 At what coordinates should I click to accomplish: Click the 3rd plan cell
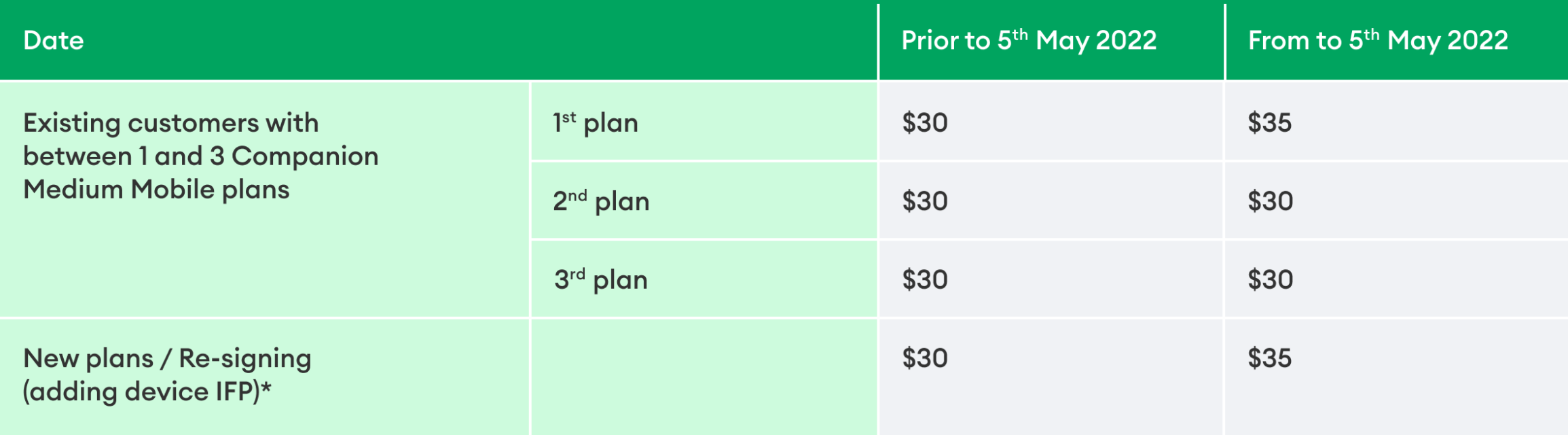tap(600, 279)
